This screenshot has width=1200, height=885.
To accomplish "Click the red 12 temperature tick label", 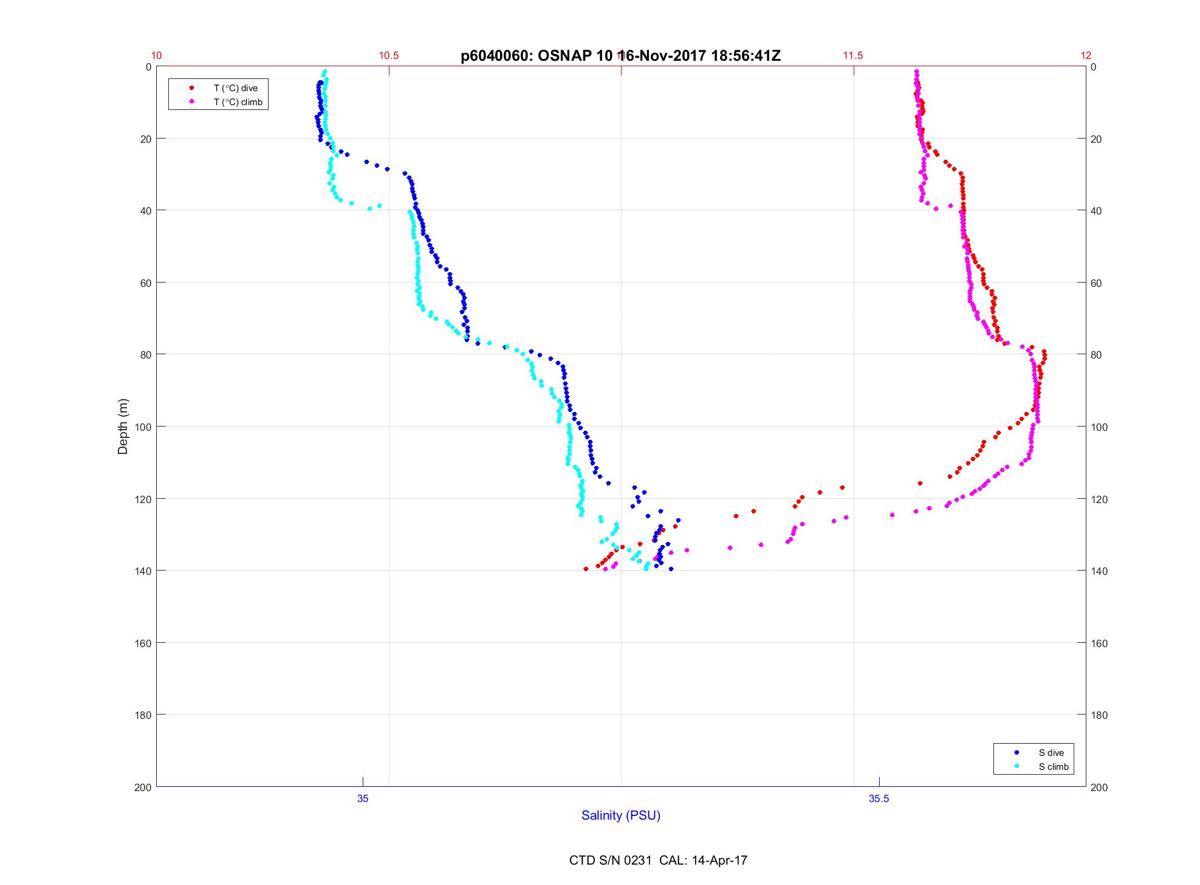I will click(1086, 56).
